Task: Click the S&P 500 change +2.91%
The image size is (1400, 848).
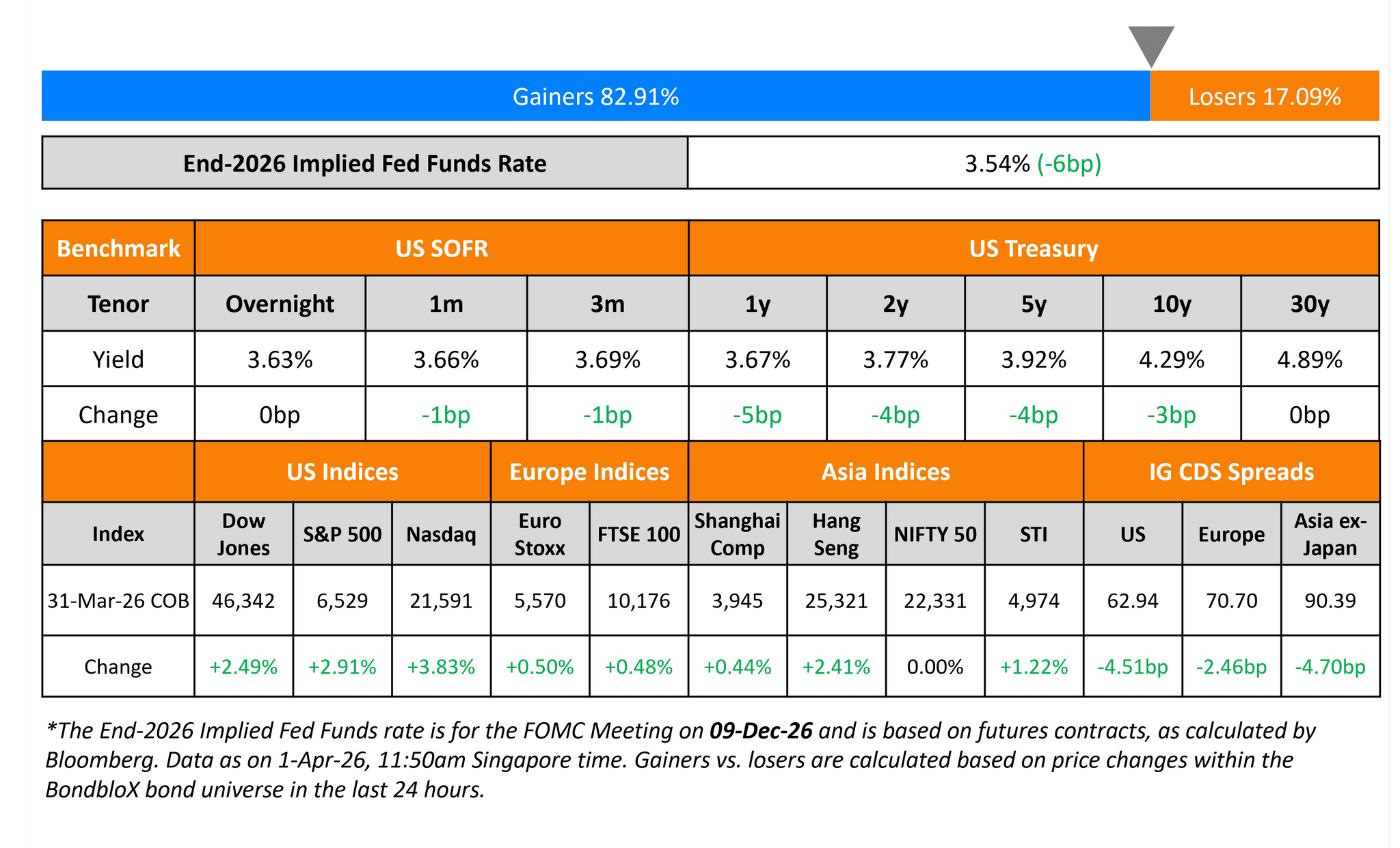Action: pos(342,667)
